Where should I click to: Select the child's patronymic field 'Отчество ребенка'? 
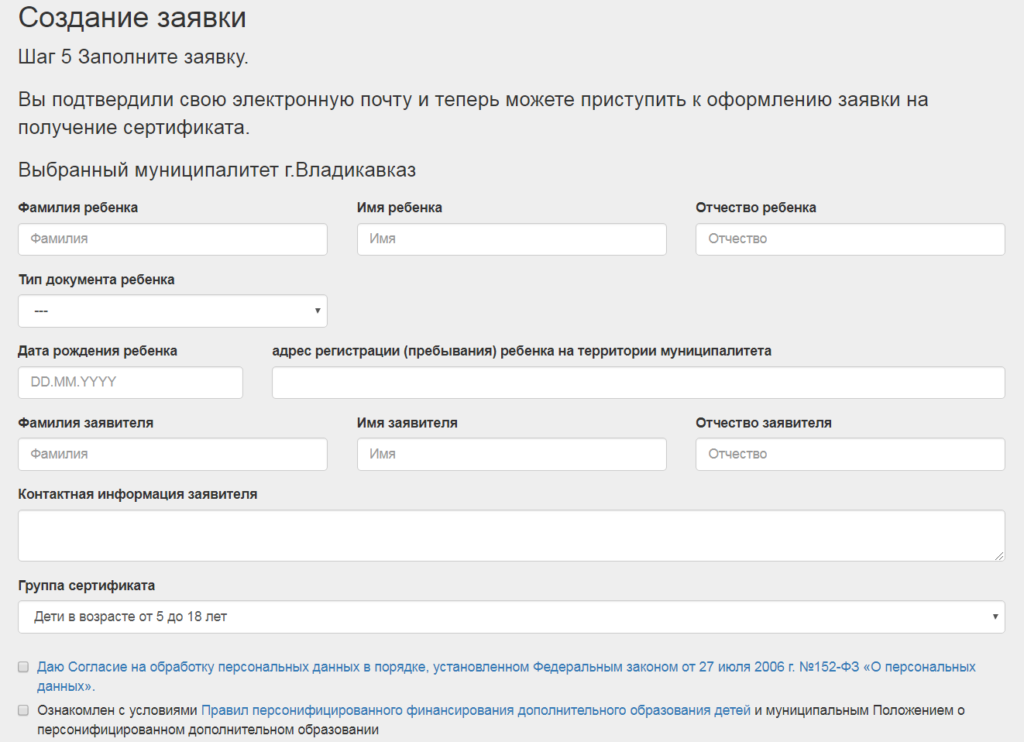pos(850,239)
